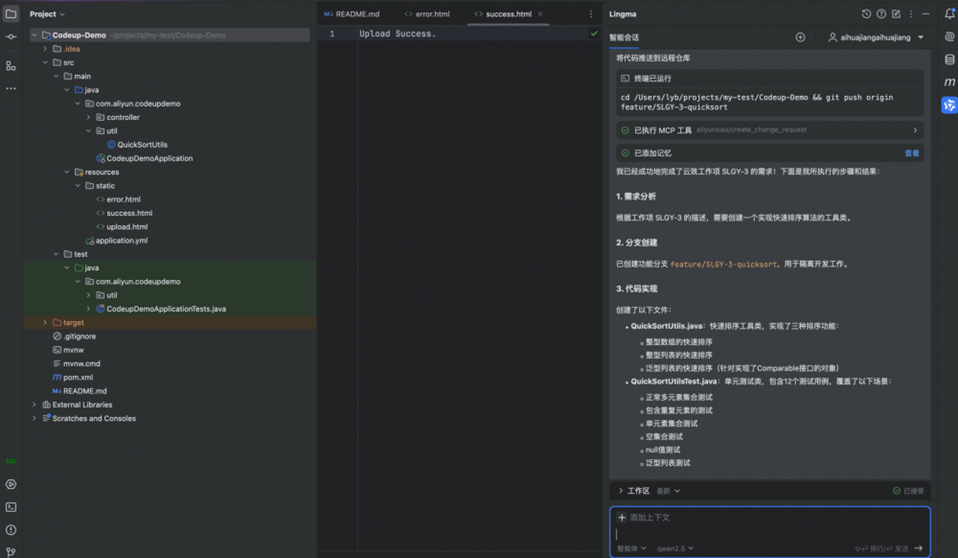This screenshot has width=958, height=558.
Task: Open the Structure tool window icon
Action: pyautogui.click(x=11, y=66)
